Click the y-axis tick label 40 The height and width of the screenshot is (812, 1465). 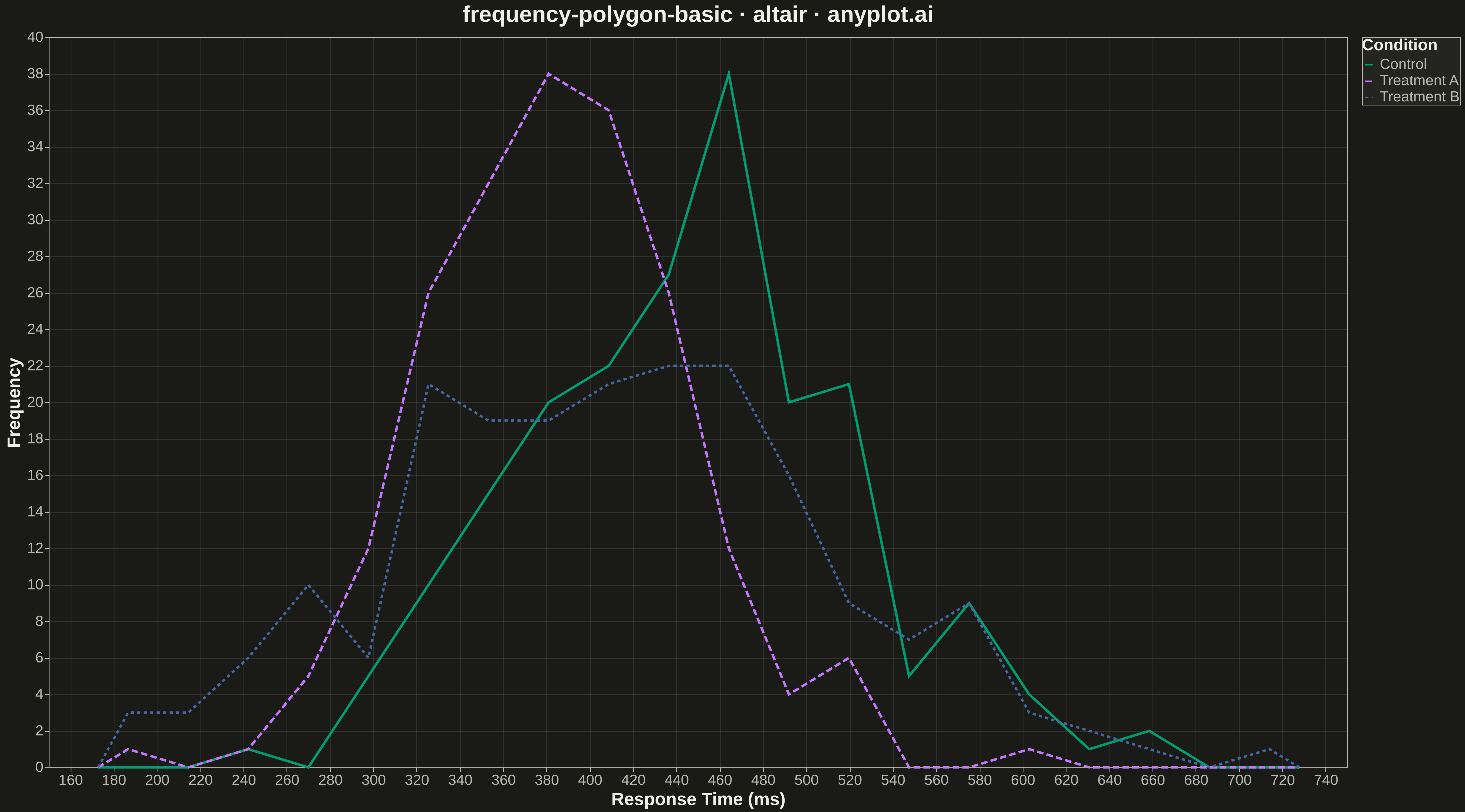[35, 38]
